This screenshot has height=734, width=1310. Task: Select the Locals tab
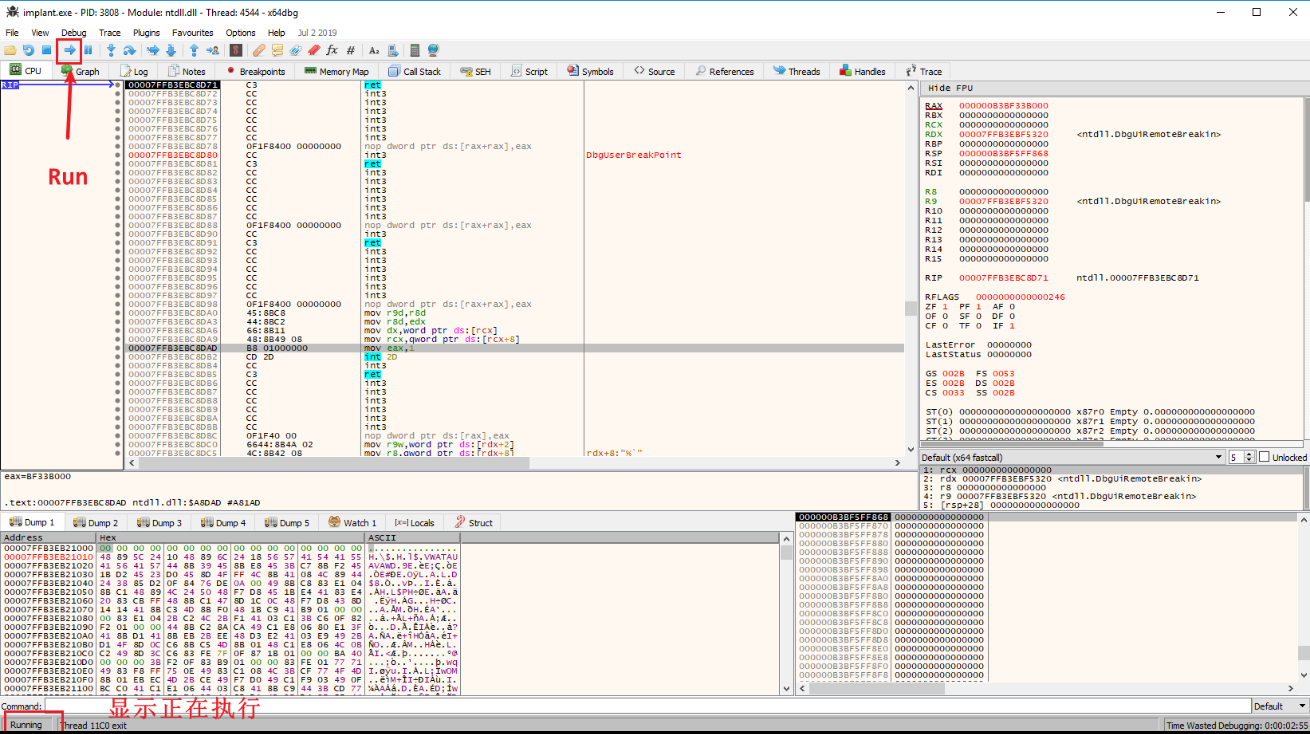coord(414,522)
